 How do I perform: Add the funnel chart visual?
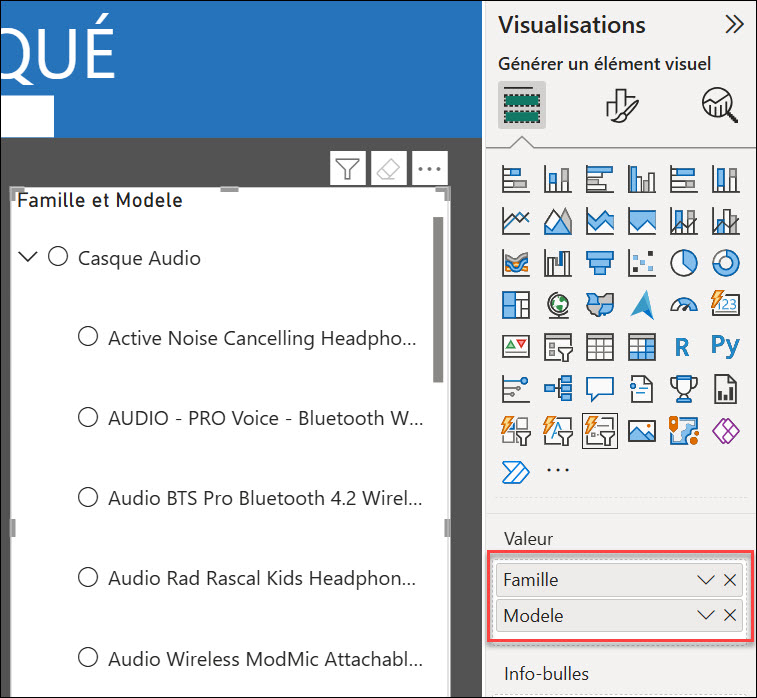599,263
